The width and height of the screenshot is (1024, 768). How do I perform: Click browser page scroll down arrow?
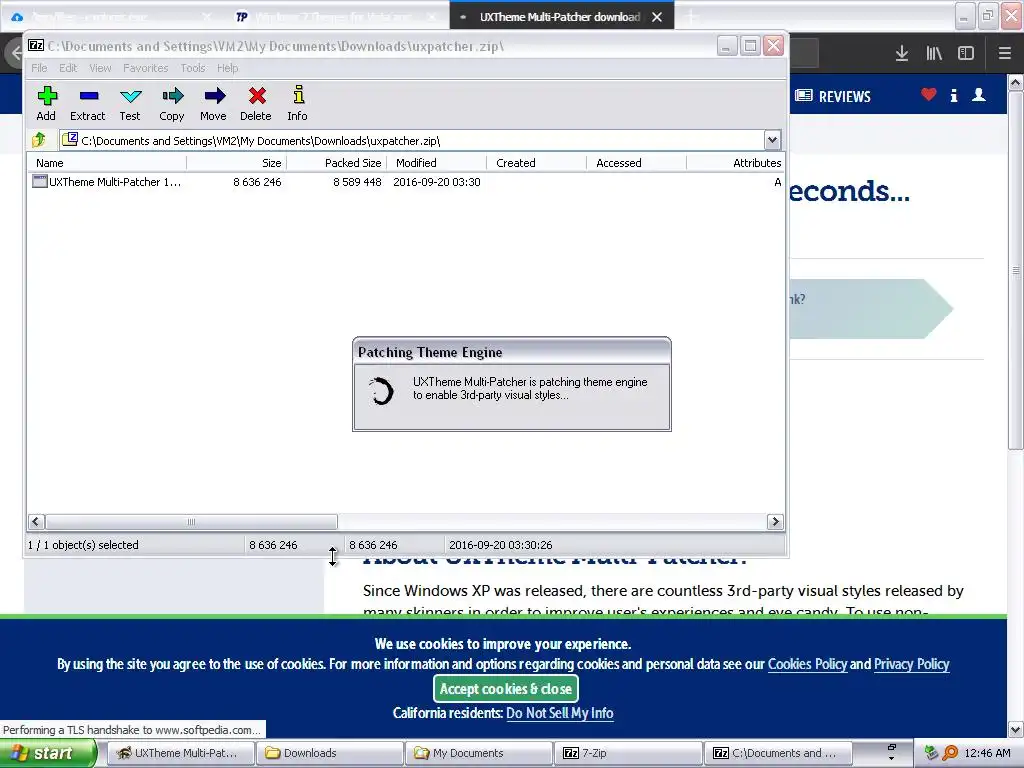tap(1016, 729)
